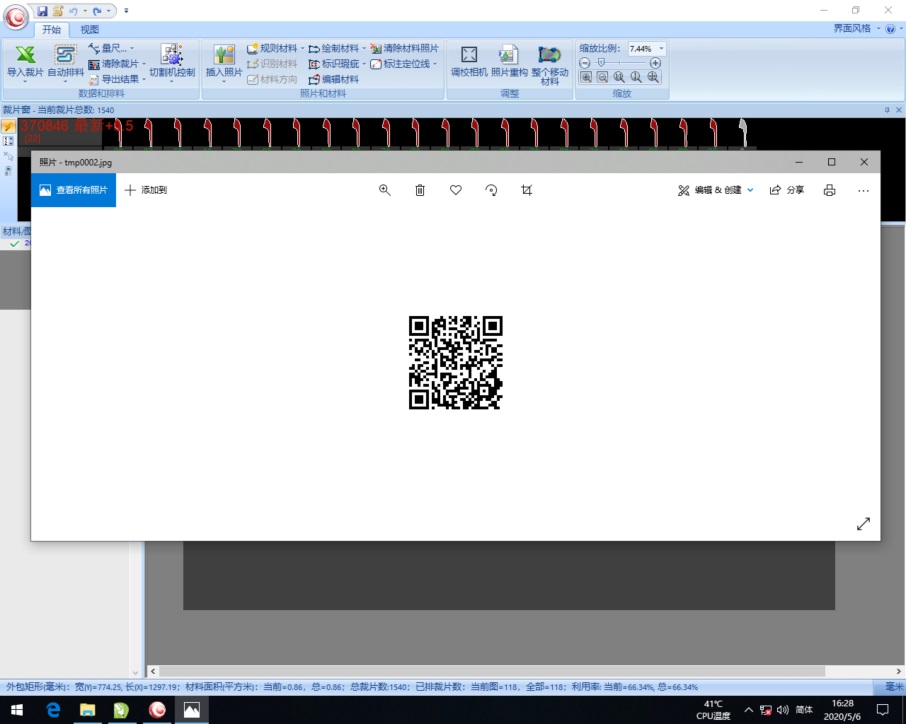Viewport: 906px width, 724px height.
Task: Toggle fullscreen with the diagonal arrows icon
Action: tap(863, 524)
